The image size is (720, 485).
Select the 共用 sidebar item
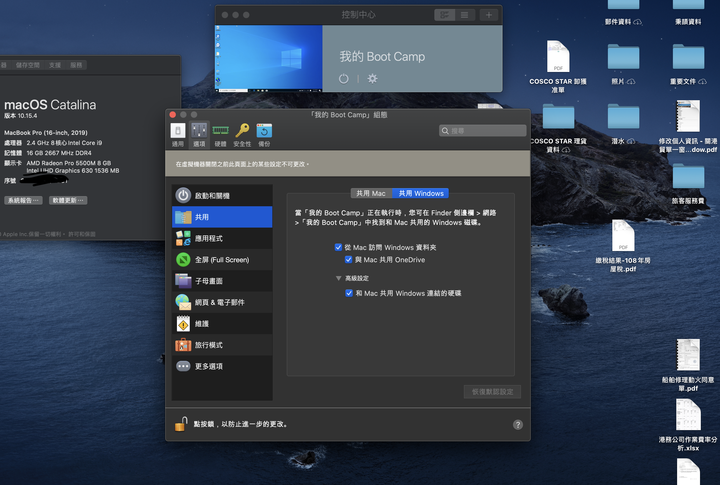click(222, 217)
